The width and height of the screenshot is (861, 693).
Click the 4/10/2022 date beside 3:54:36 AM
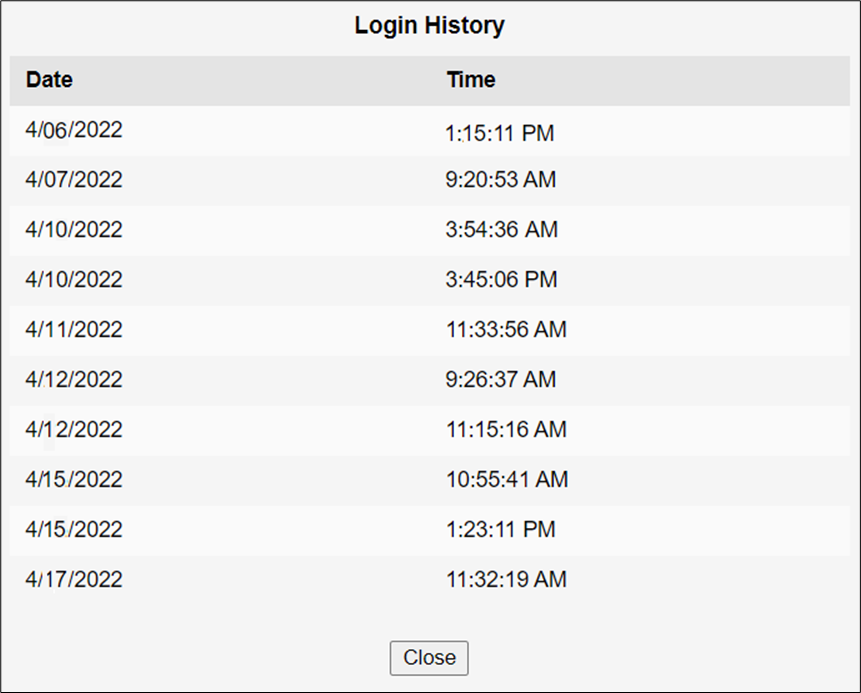click(x=74, y=230)
